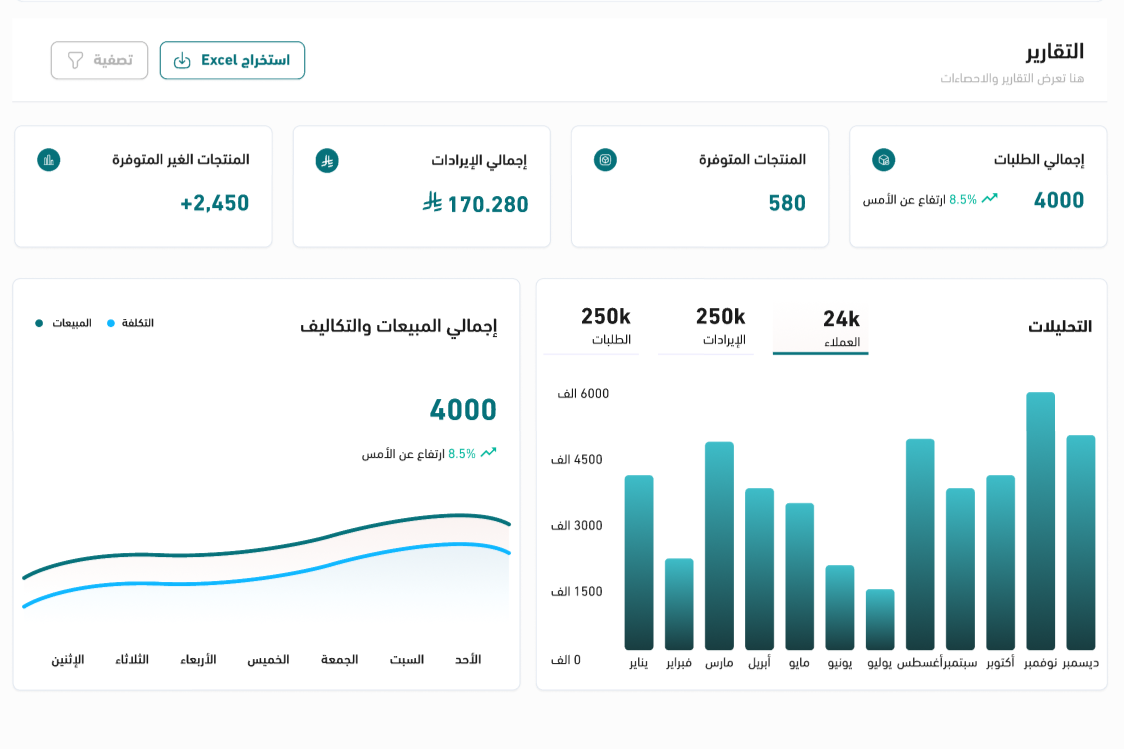
Task: Open the تصفية filter dropdown
Action: [99, 61]
